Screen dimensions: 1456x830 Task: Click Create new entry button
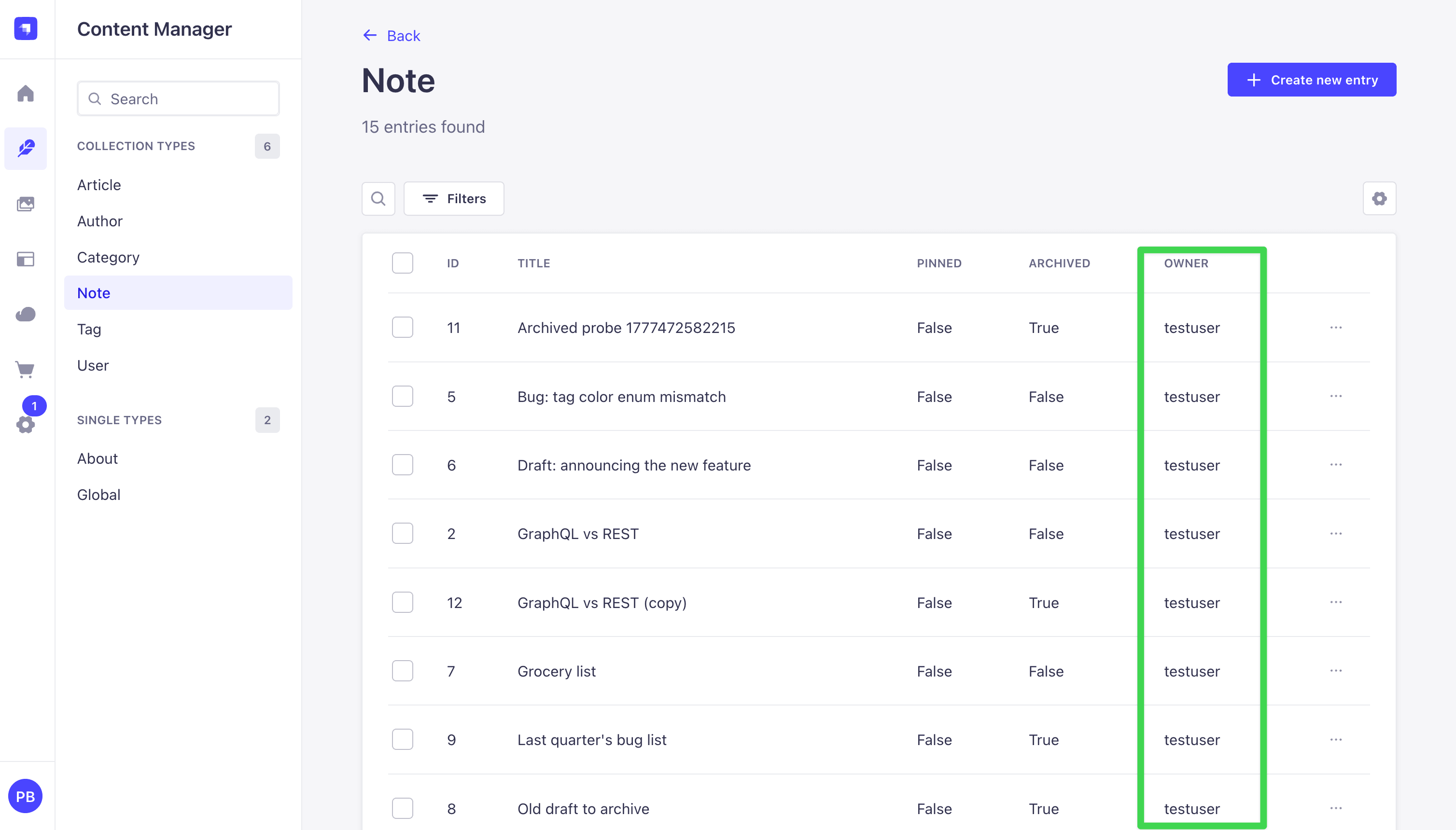(1312, 80)
